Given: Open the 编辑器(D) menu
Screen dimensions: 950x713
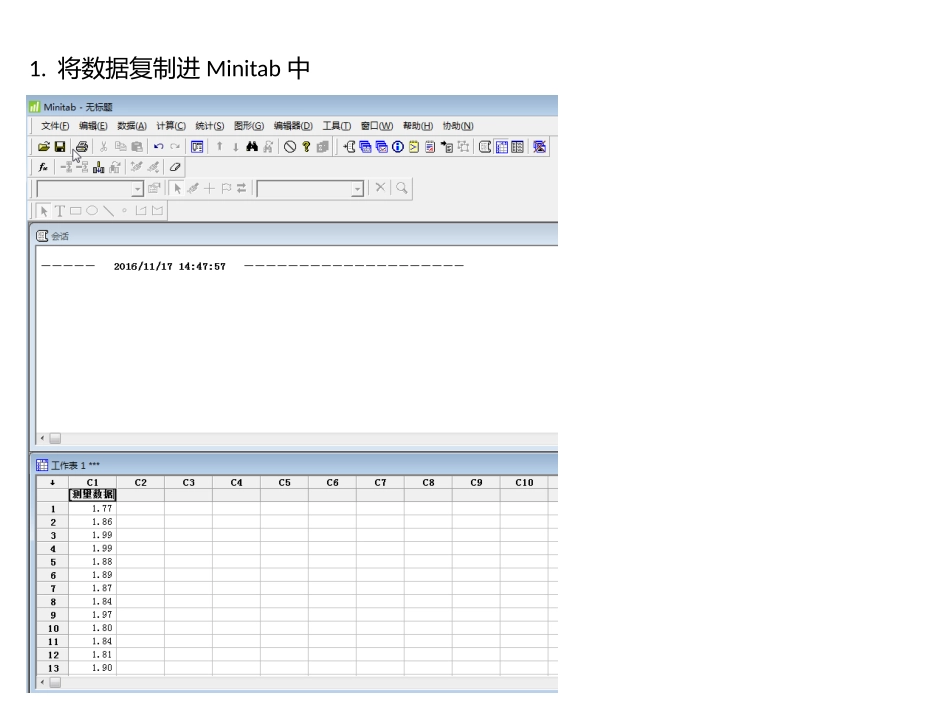Looking at the screenshot, I should [293, 126].
